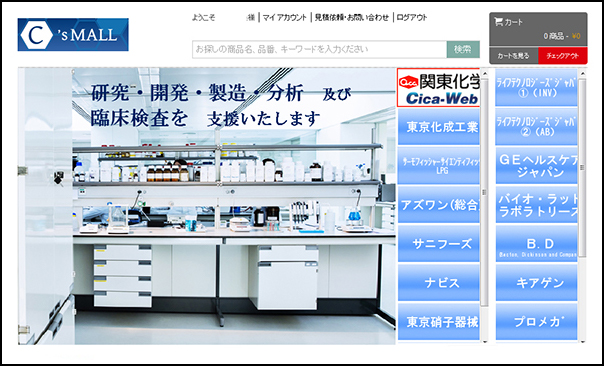Open マイアカウント link
Viewport: 604px width, 366px height.
pos(285,18)
